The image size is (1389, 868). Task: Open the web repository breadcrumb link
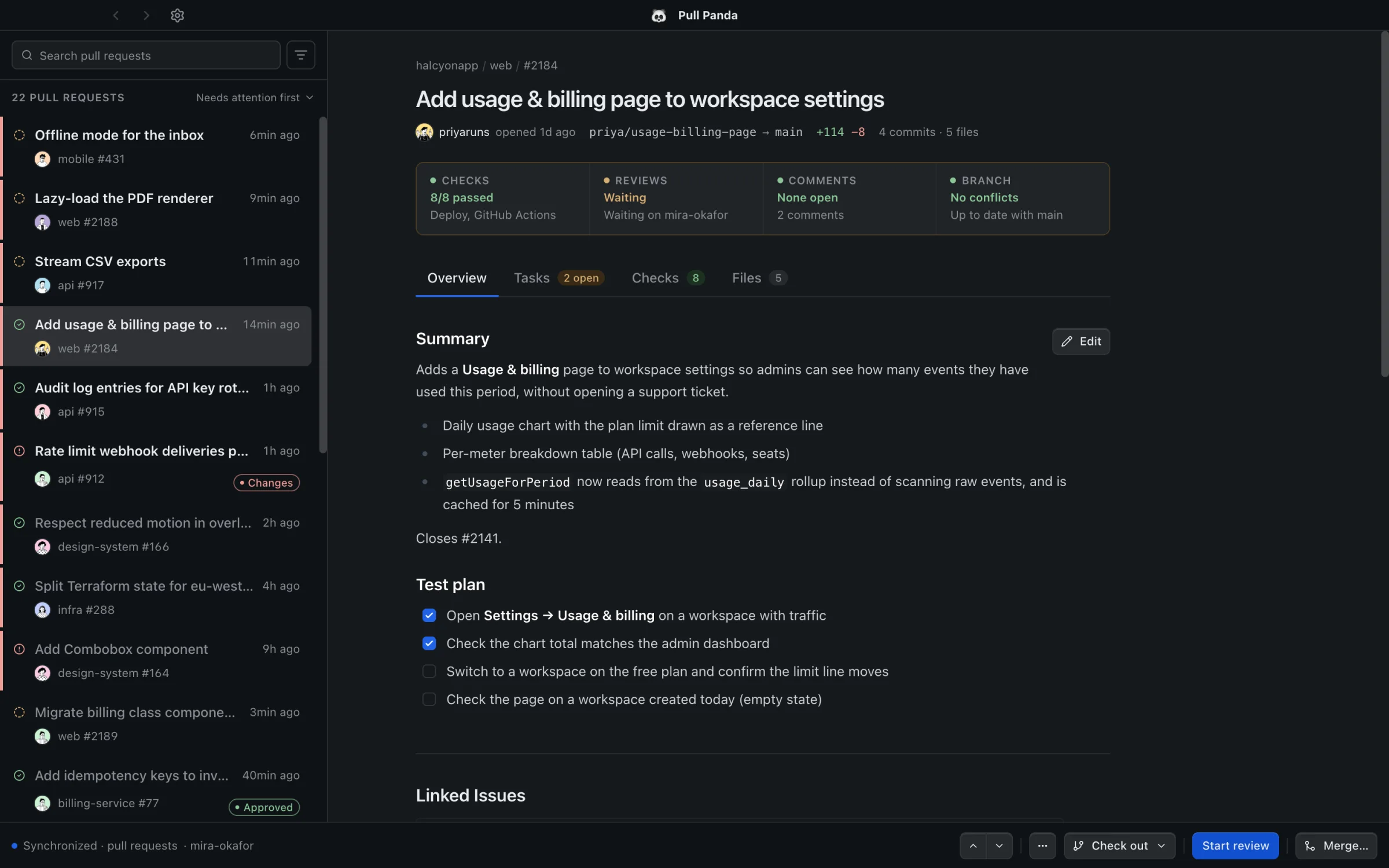[501, 65]
